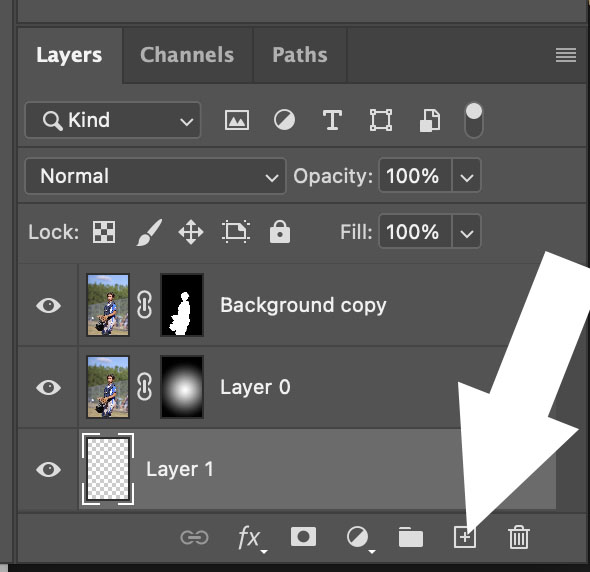Filter for pixel layers icon
590x572 pixels.
(237, 120)
